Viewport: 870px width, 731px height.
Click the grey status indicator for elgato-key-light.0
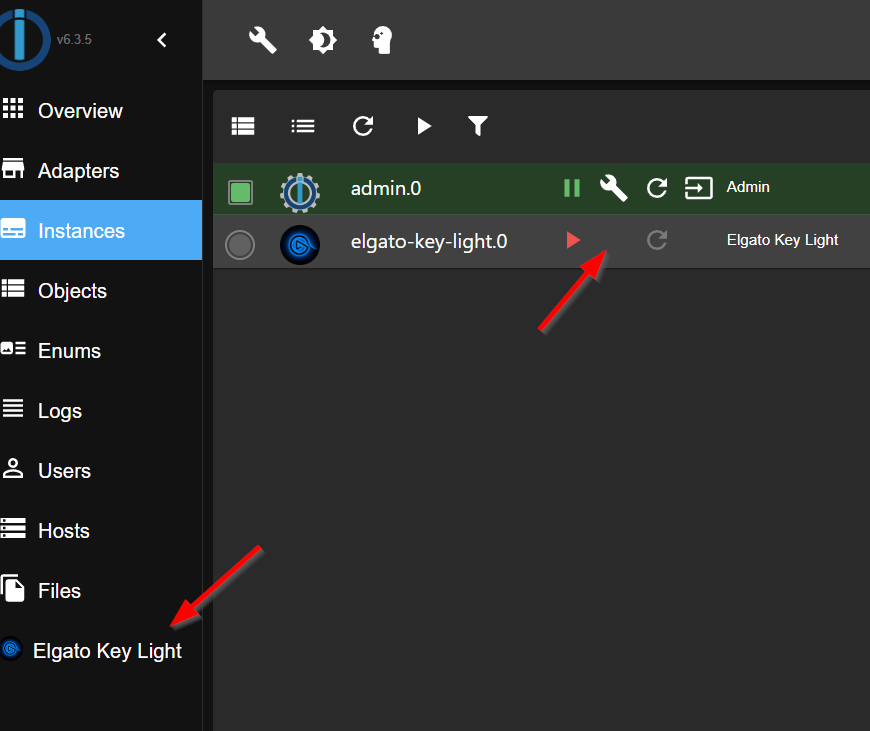tap(240, 245)
